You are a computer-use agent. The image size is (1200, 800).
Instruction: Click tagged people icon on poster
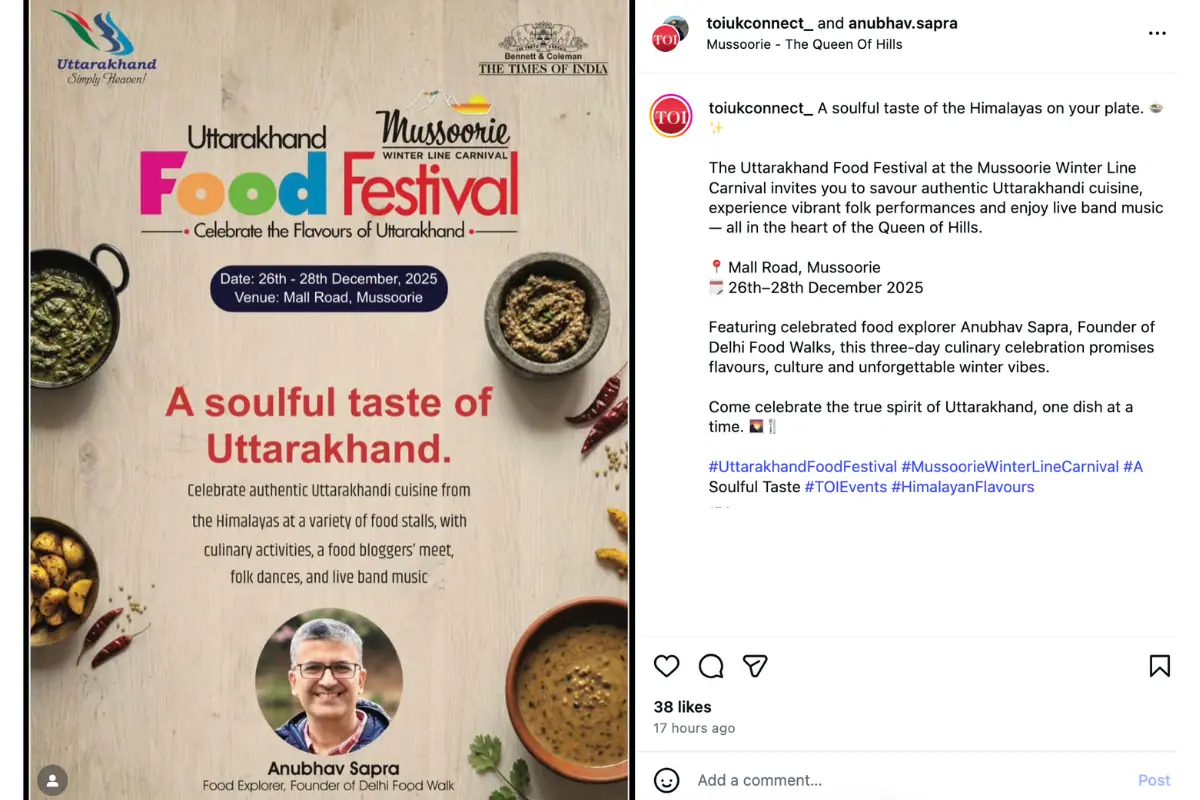[x=52, y=779]
